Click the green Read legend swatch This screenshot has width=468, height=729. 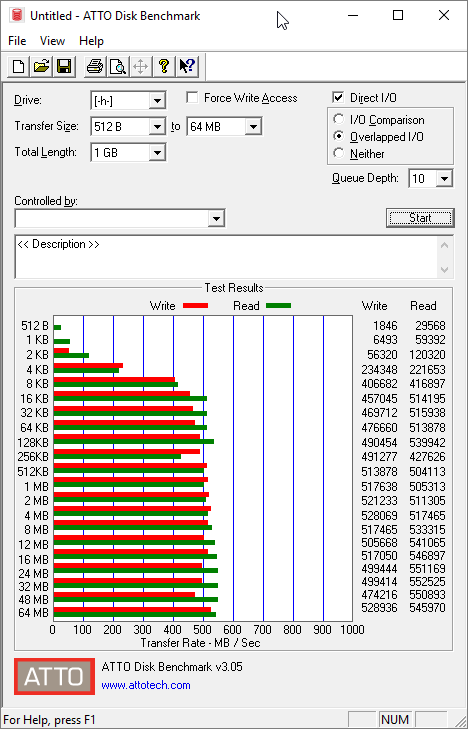[278, 306]
